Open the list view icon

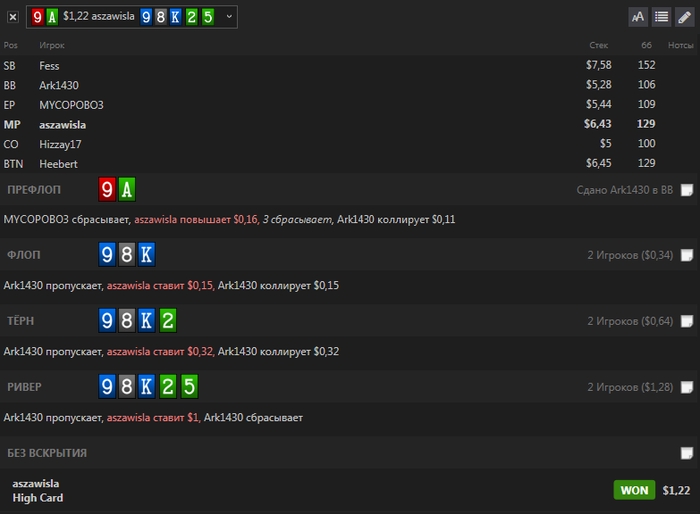(x=661, y=17)
